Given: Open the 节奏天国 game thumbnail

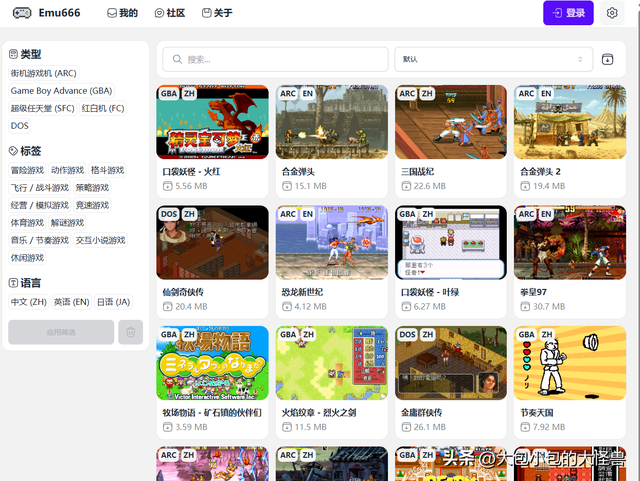Looking at the screenshot, I should [570, 363].
